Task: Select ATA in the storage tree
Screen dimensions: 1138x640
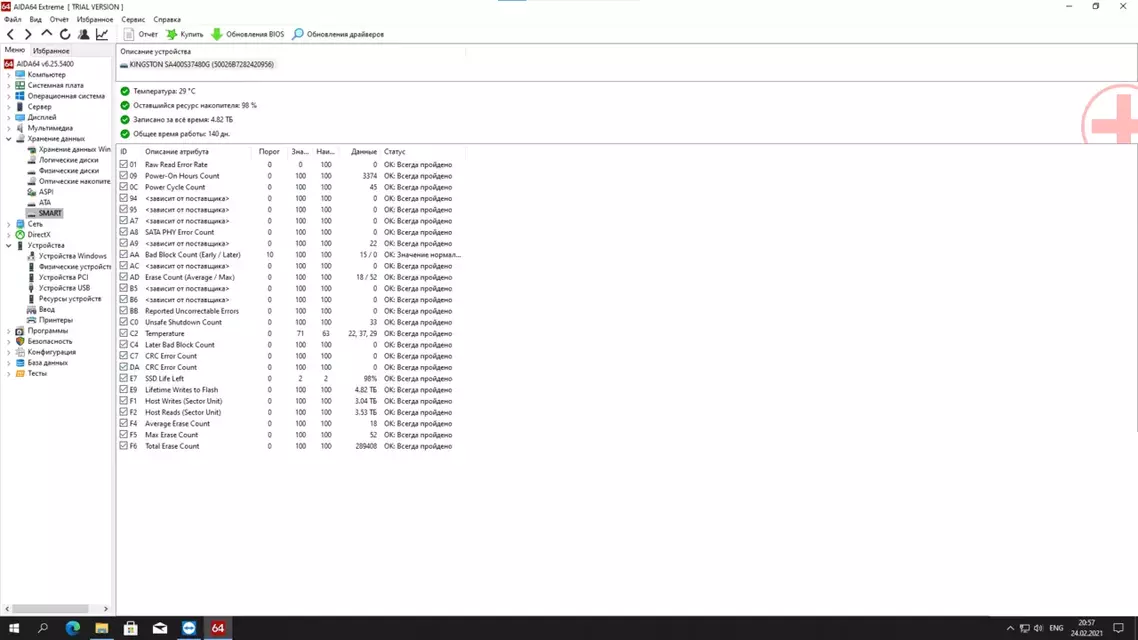Action: 45,202
